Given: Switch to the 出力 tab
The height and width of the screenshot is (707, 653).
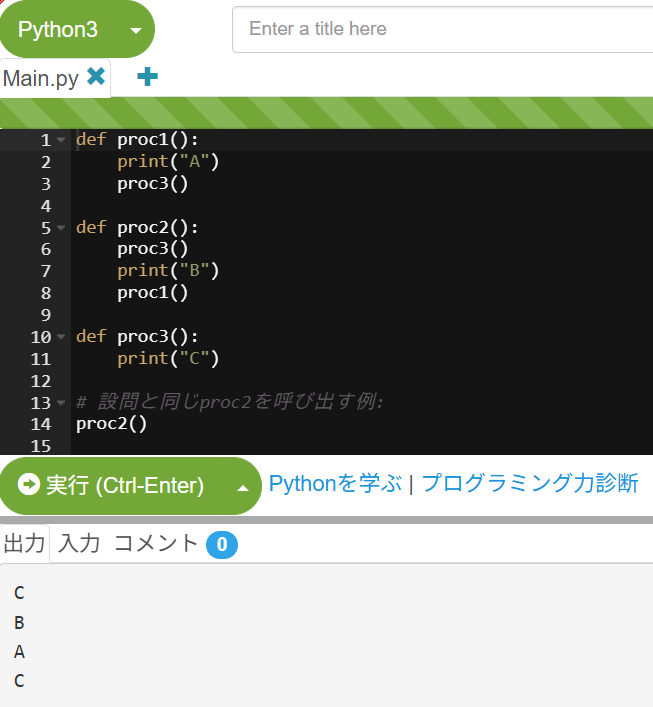Looking at the screenshot, I should [x=24, y=543].
